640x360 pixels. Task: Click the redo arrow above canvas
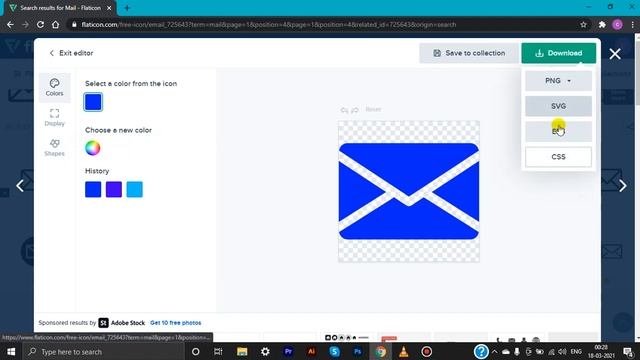[x=355, y=110]
